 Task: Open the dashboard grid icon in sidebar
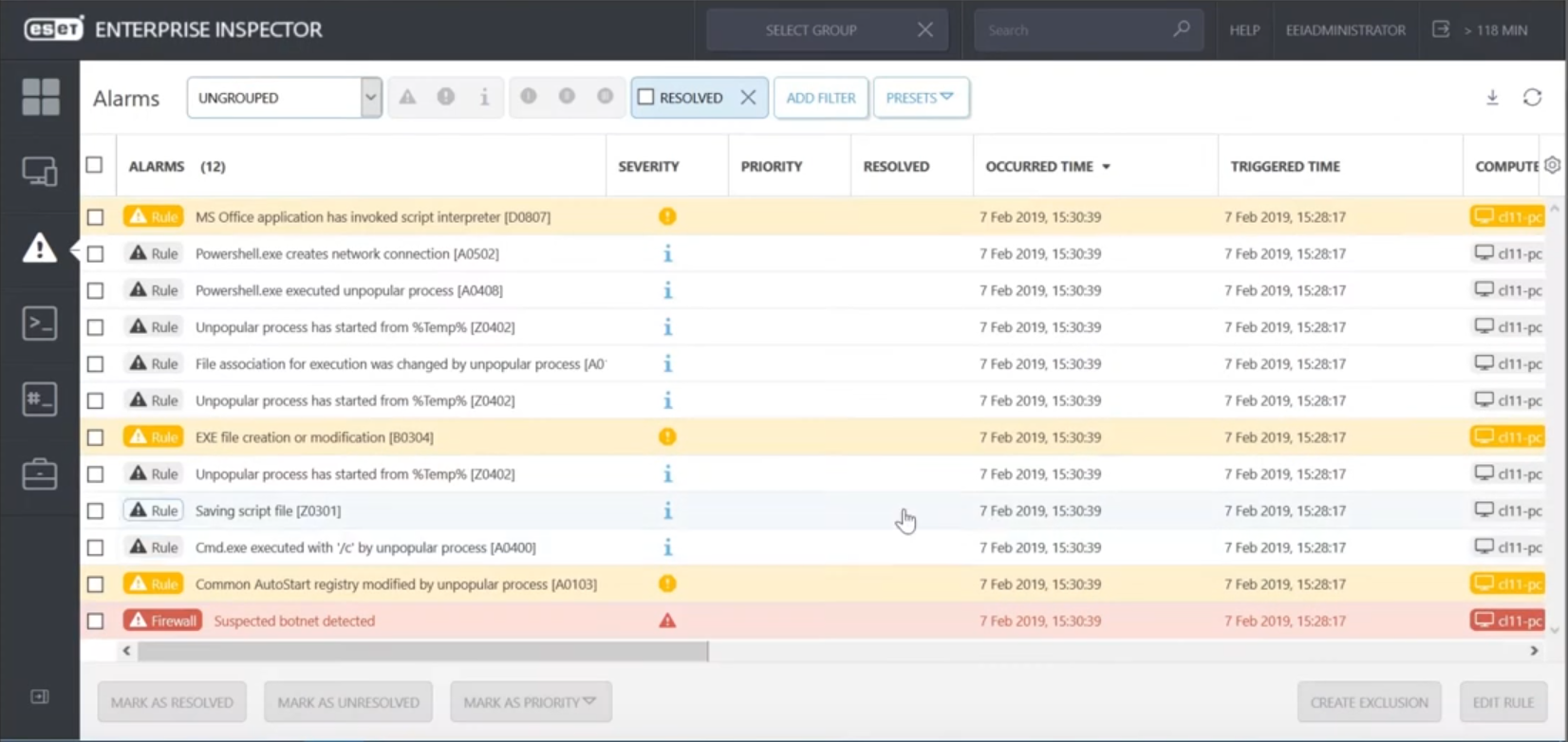tap(40, 97)
